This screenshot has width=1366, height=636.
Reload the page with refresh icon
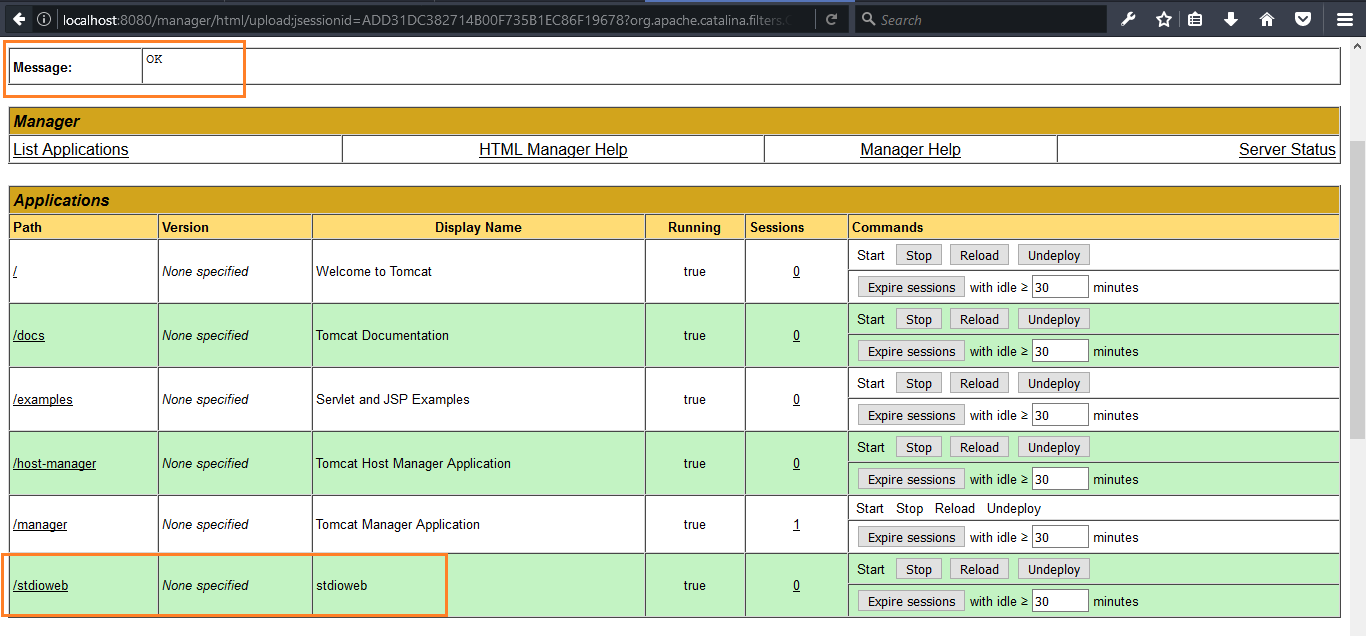pyautogui.click(x=831, y=19)
